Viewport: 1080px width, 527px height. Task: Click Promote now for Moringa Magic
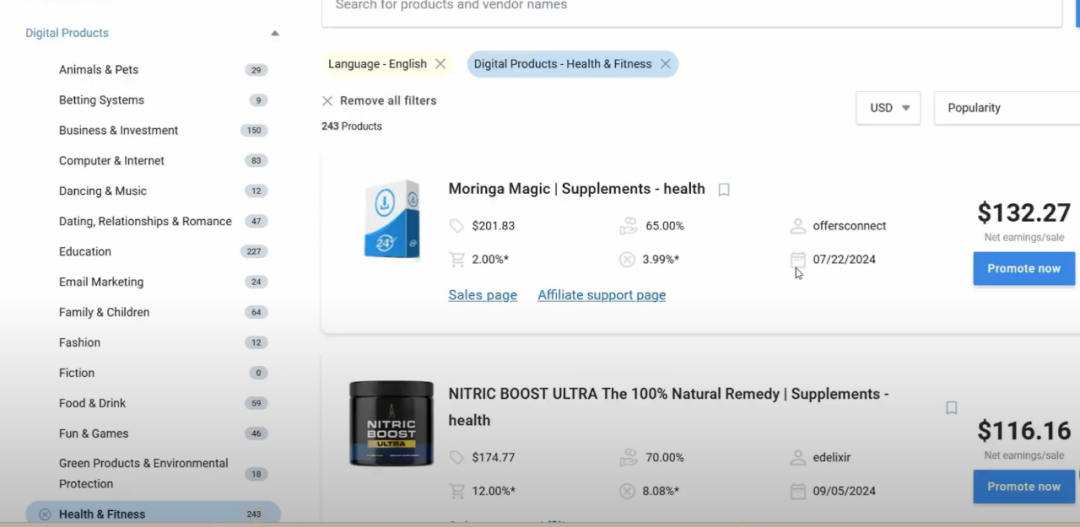tap(1023, 268)
